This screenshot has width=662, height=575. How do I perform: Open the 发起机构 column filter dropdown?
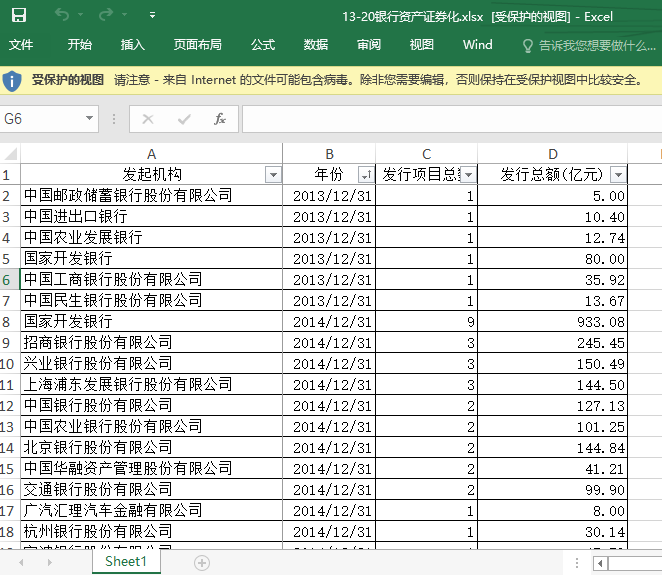pos(273,175)
